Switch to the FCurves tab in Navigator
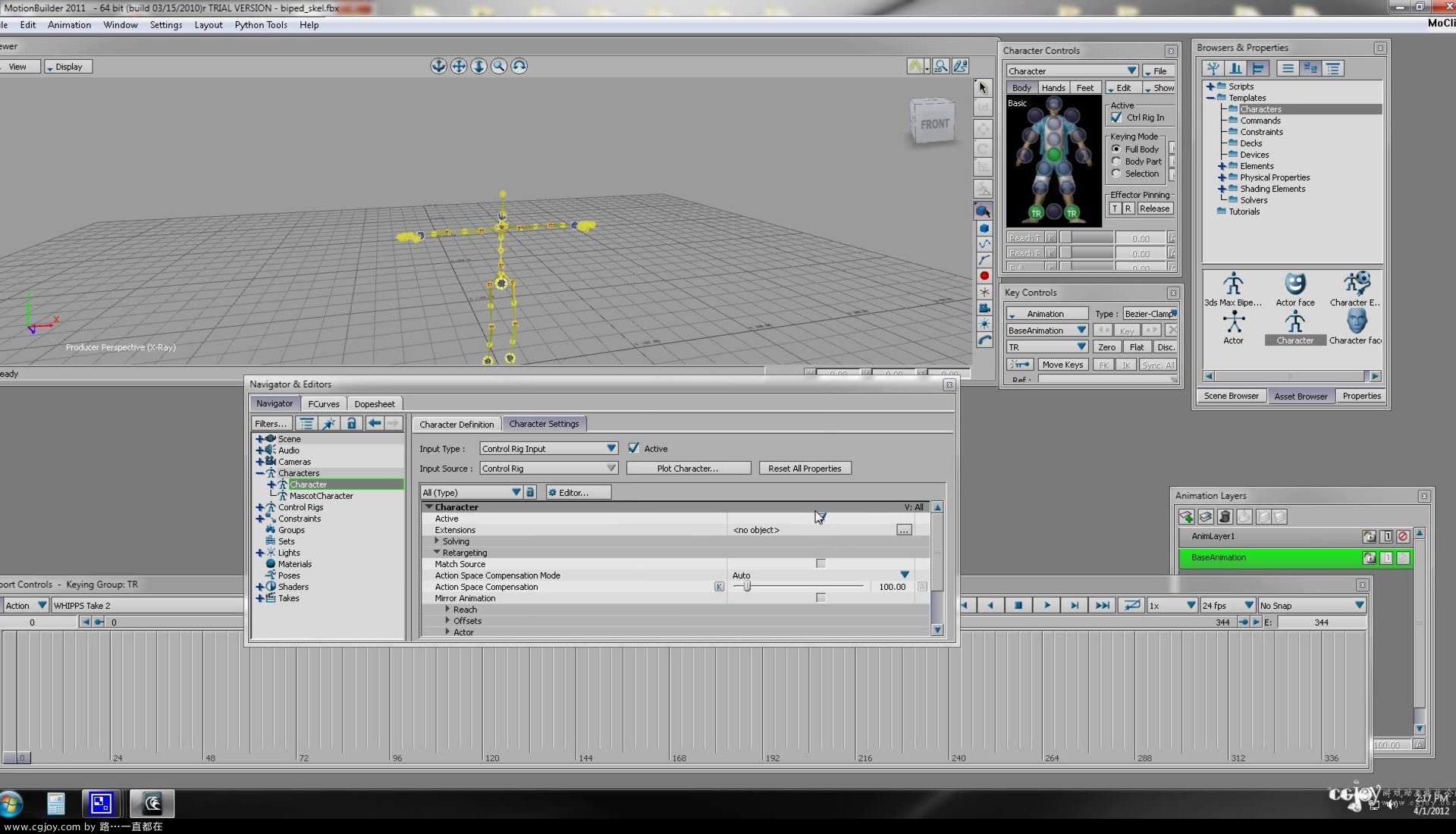The image size is (1456, 834). pyautogui.click(x=323, y=404)
